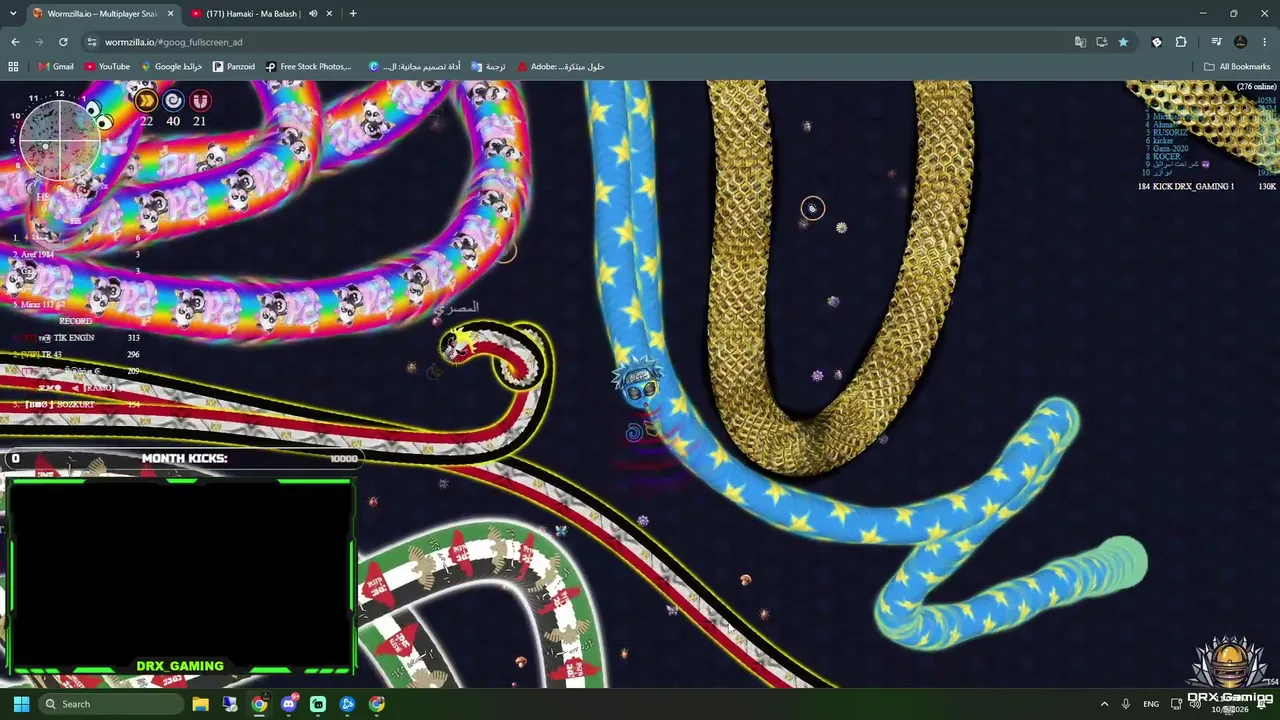Reload the Wormzilla.io page

pos(63,42)
